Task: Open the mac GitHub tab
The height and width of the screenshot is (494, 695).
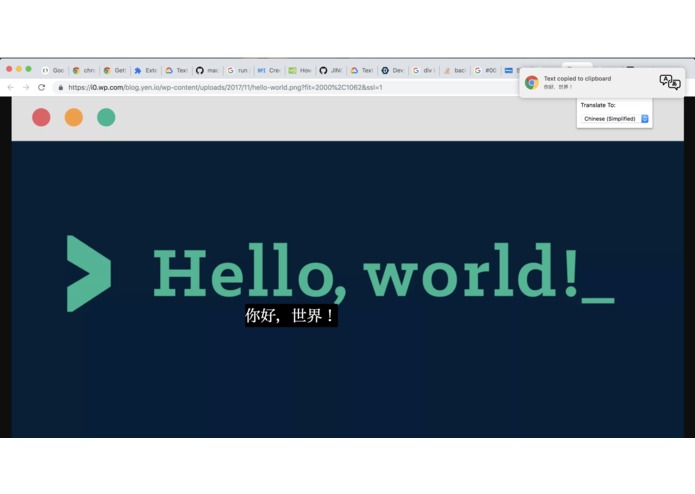Action: [208, 70]
